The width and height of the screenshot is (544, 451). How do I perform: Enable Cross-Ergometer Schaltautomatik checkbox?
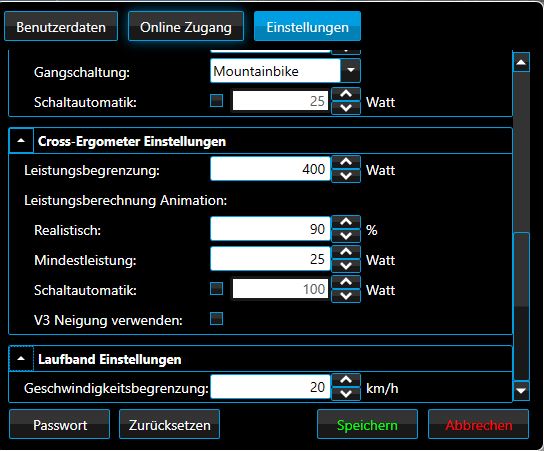[x=216, y=289]
